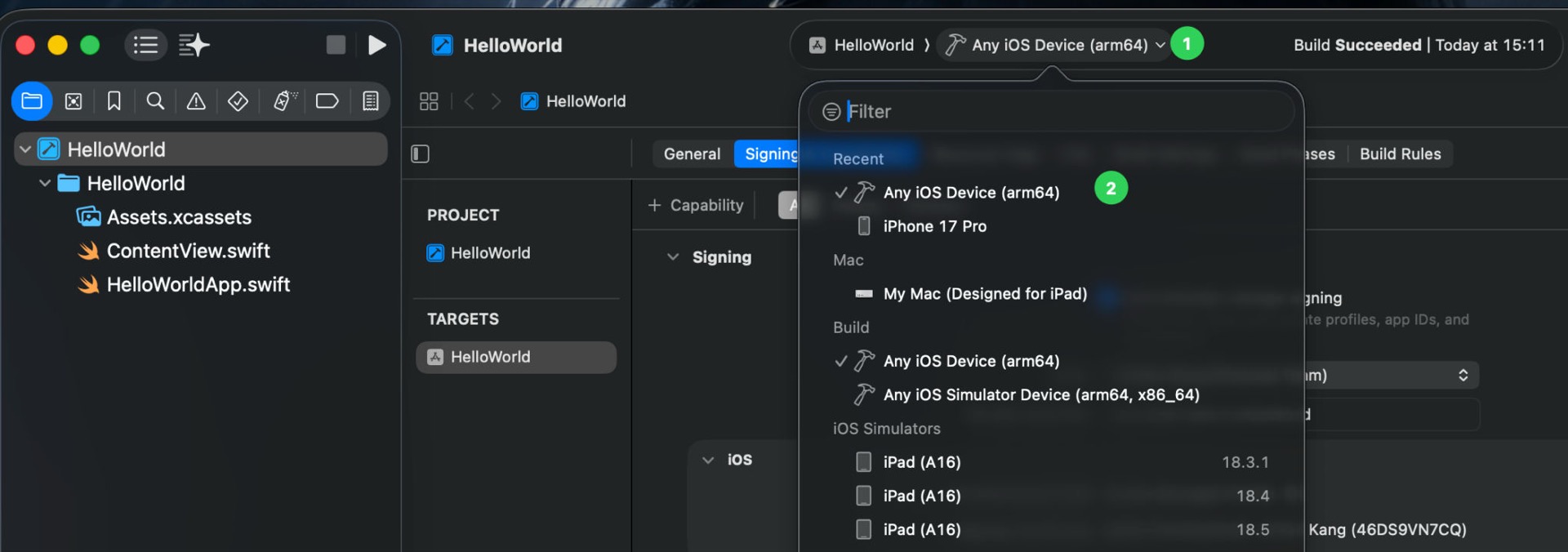
Task: Open the Issue navigator warning icon
Action: 196,101
